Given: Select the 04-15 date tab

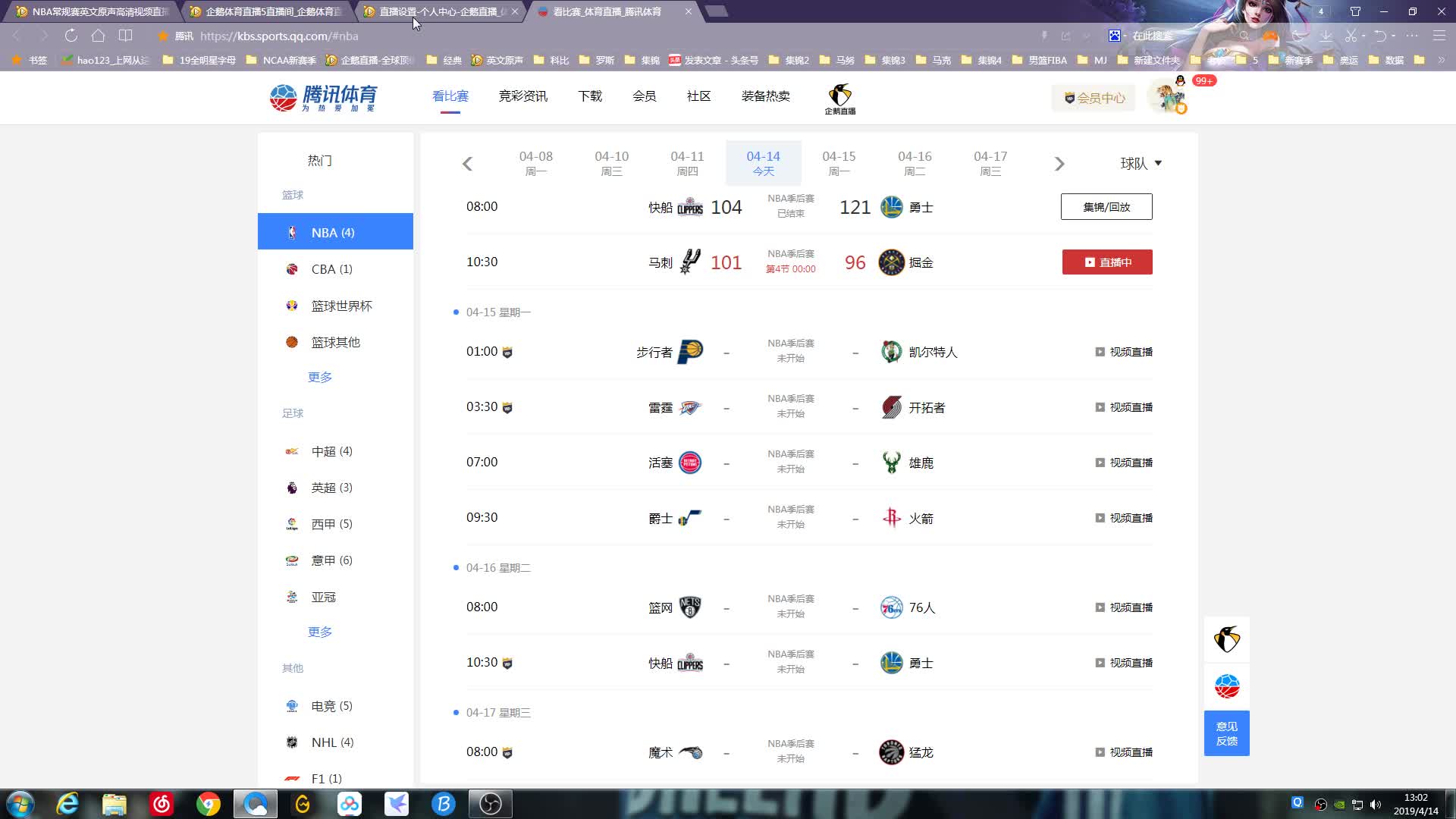Looking at the screenshot, I should click(839, 162).
